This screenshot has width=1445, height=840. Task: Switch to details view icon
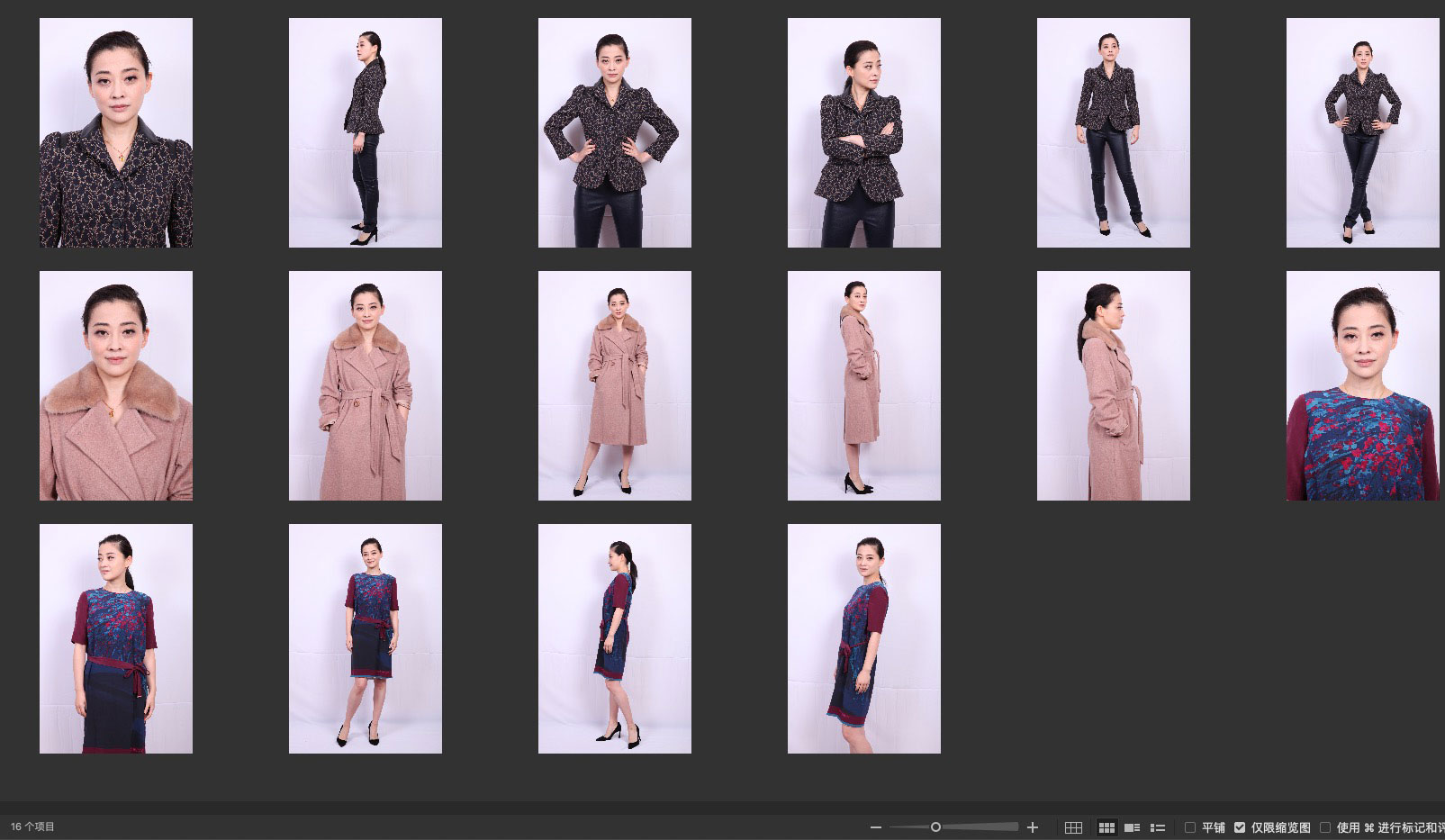[1133, 827]
